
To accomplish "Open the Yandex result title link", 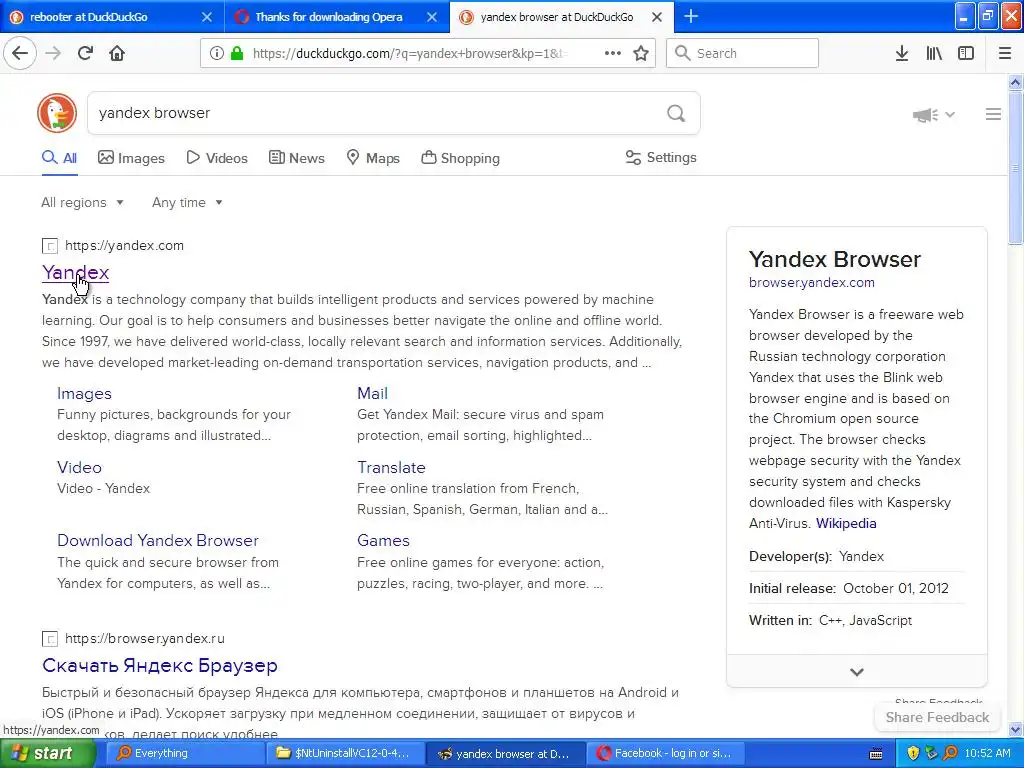I will (x=75, y=272).
